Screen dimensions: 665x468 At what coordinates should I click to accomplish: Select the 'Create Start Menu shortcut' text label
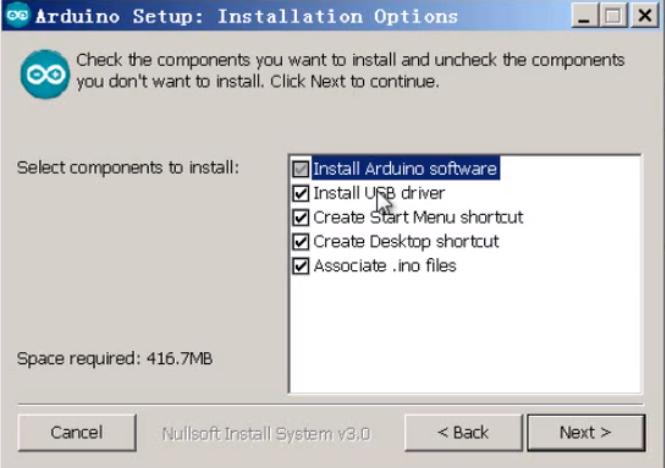click(x=418, y=217)
